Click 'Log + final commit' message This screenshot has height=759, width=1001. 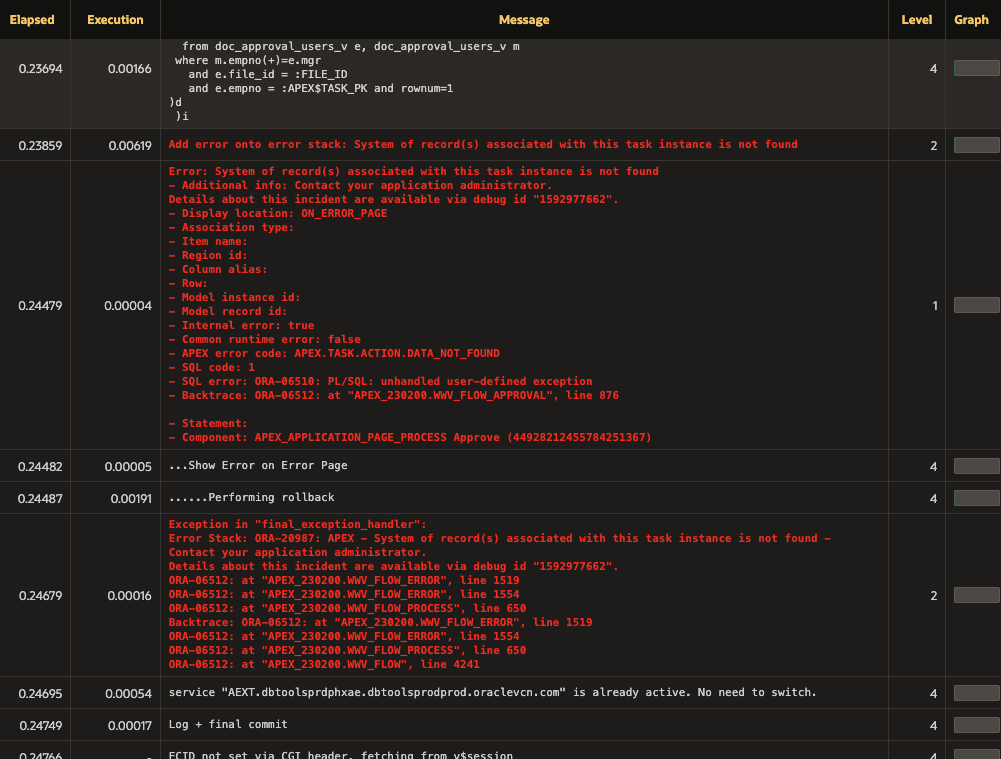point(228,724)
